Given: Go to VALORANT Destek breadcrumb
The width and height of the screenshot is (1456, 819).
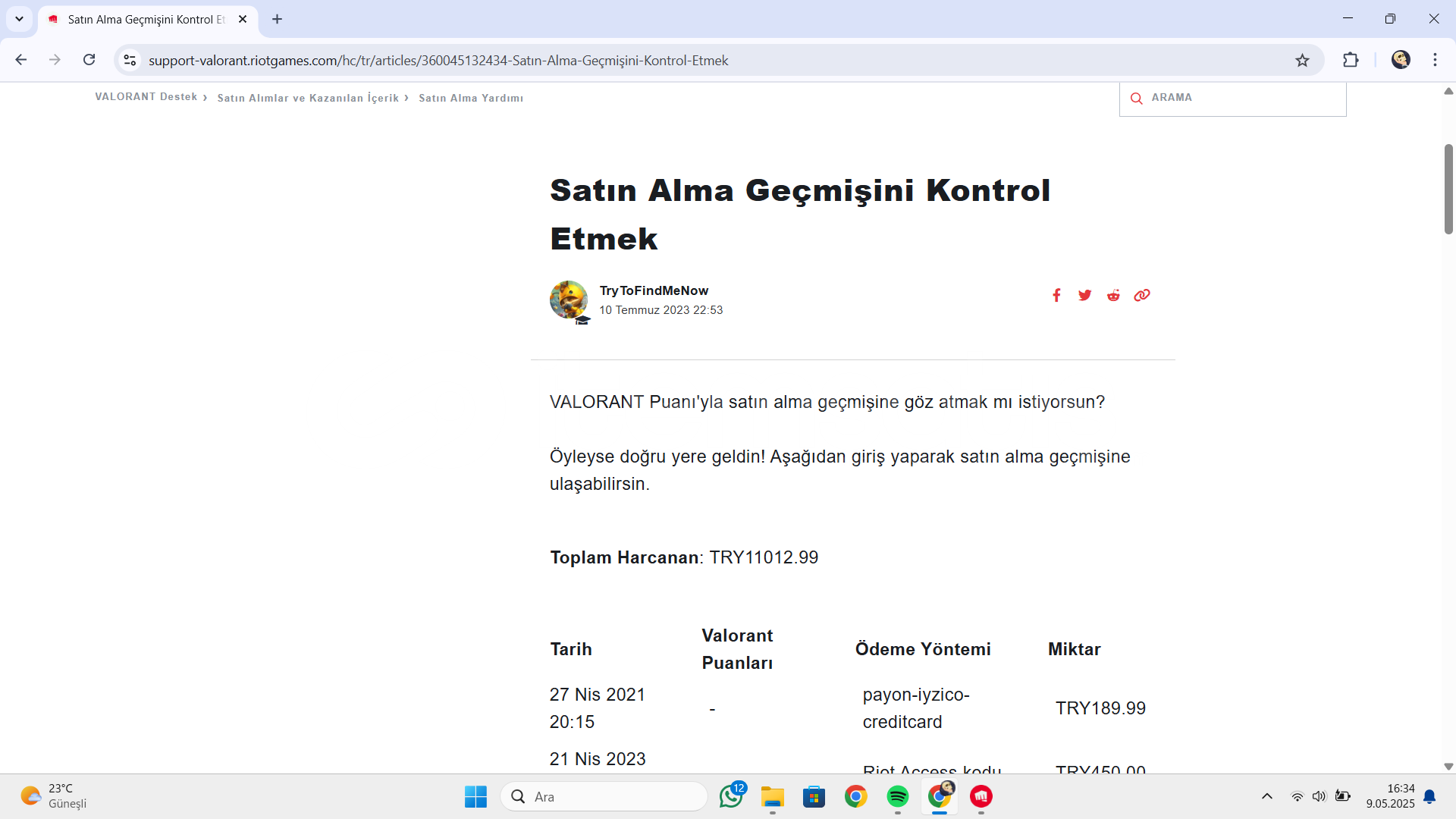Looking at the screenshot, I should [x=146, y=97].
